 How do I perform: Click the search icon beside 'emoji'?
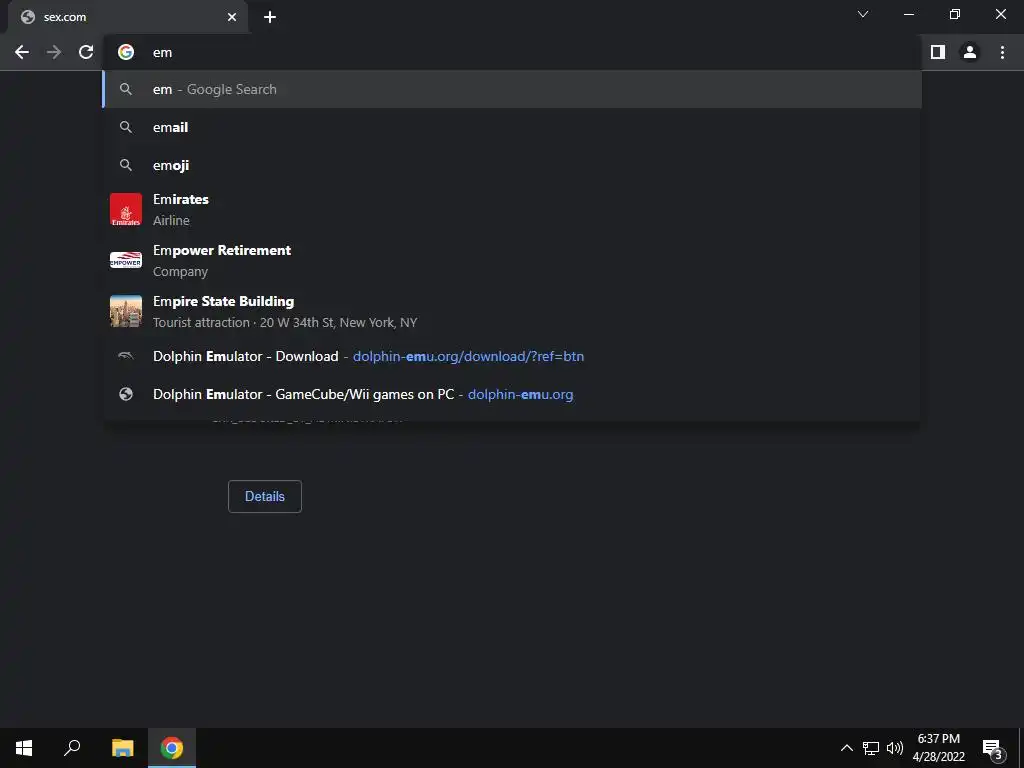(x=126, y=165)
